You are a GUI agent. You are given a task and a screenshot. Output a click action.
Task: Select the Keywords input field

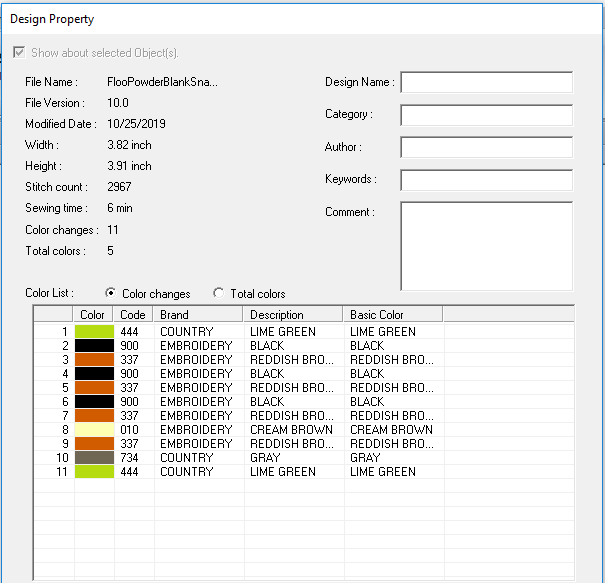click(x=486, y=180)
